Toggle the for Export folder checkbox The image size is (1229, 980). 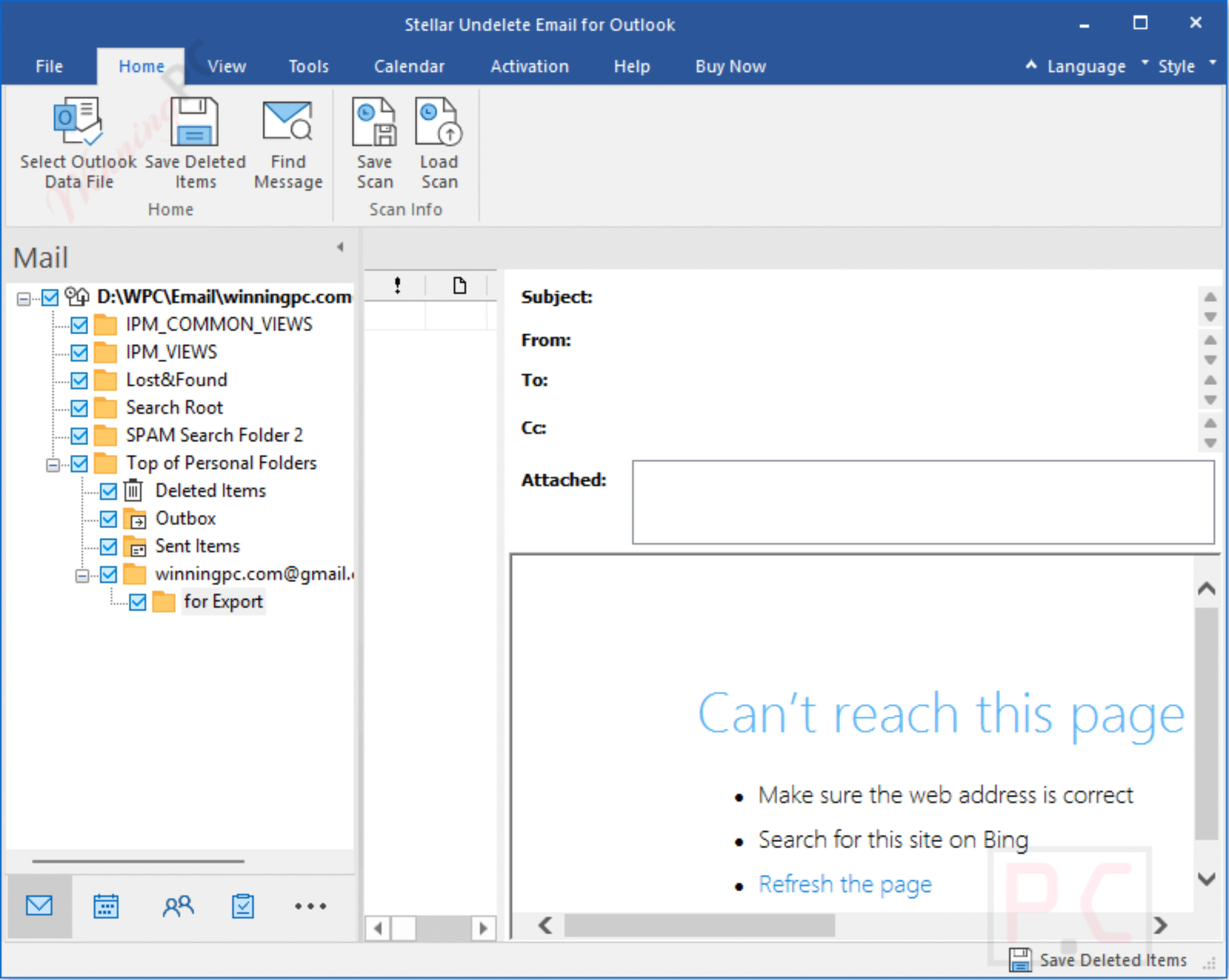137,601
